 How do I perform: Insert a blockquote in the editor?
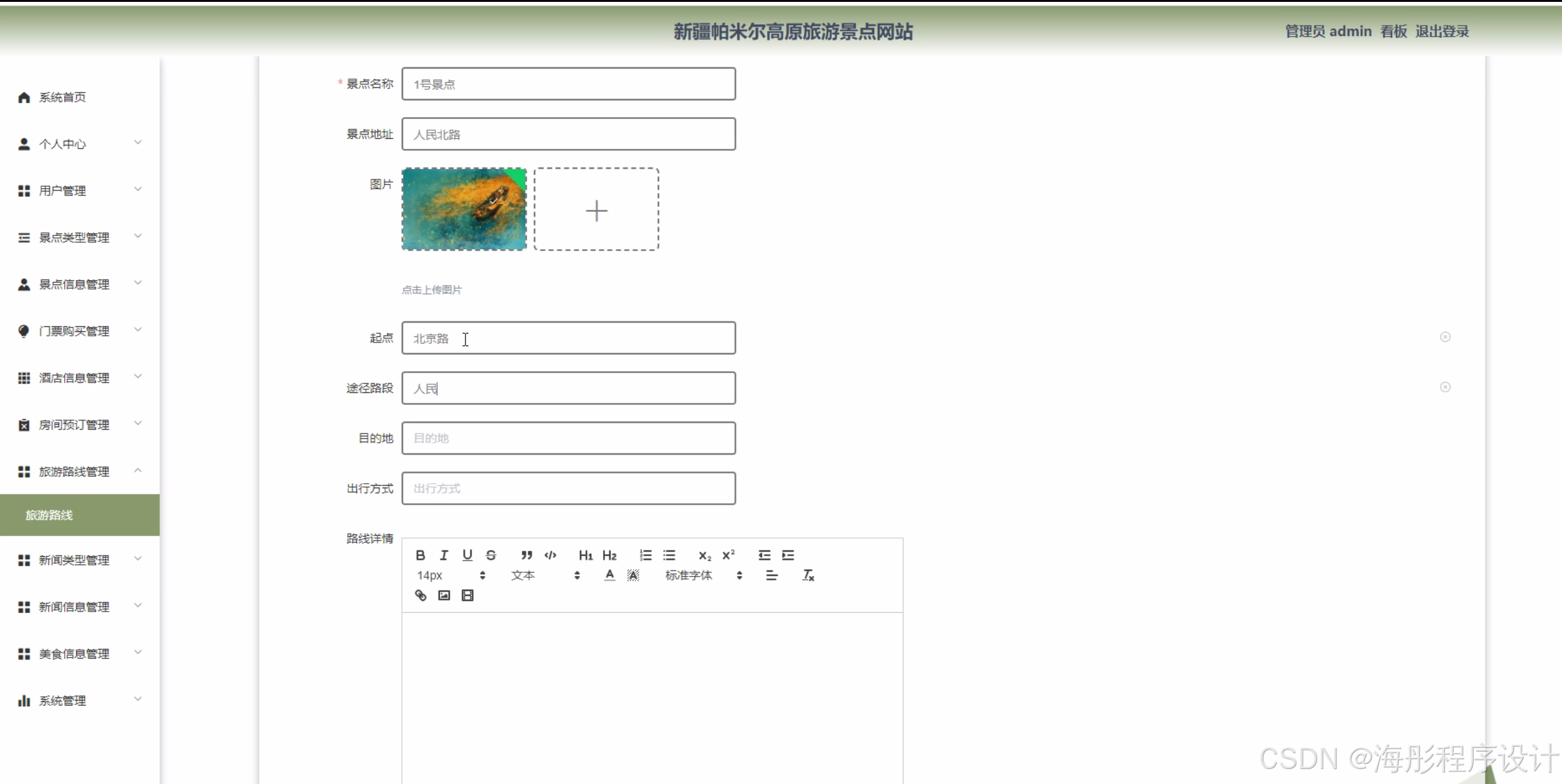(526, 555)
